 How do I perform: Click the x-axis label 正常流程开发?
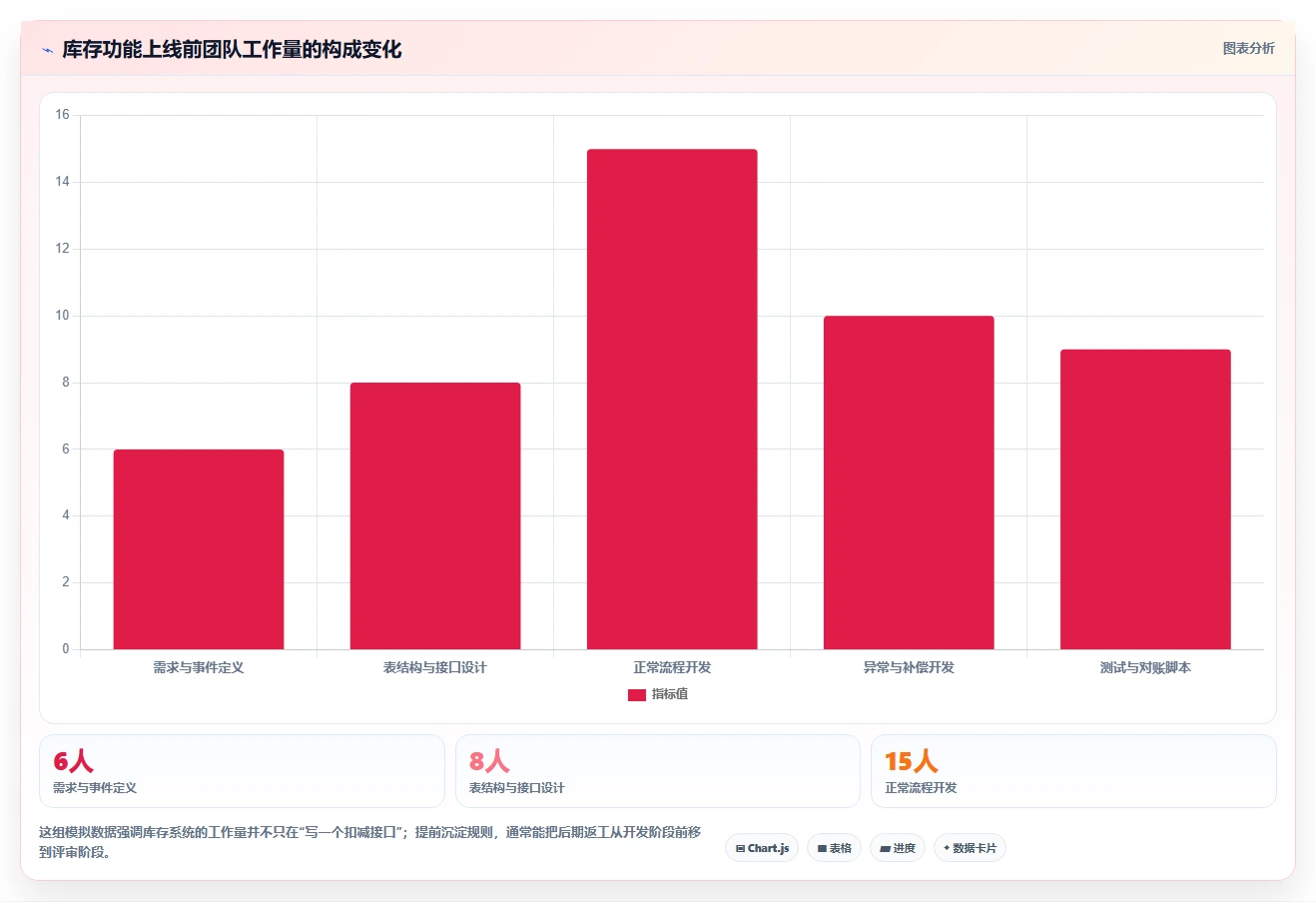point(672,667)
